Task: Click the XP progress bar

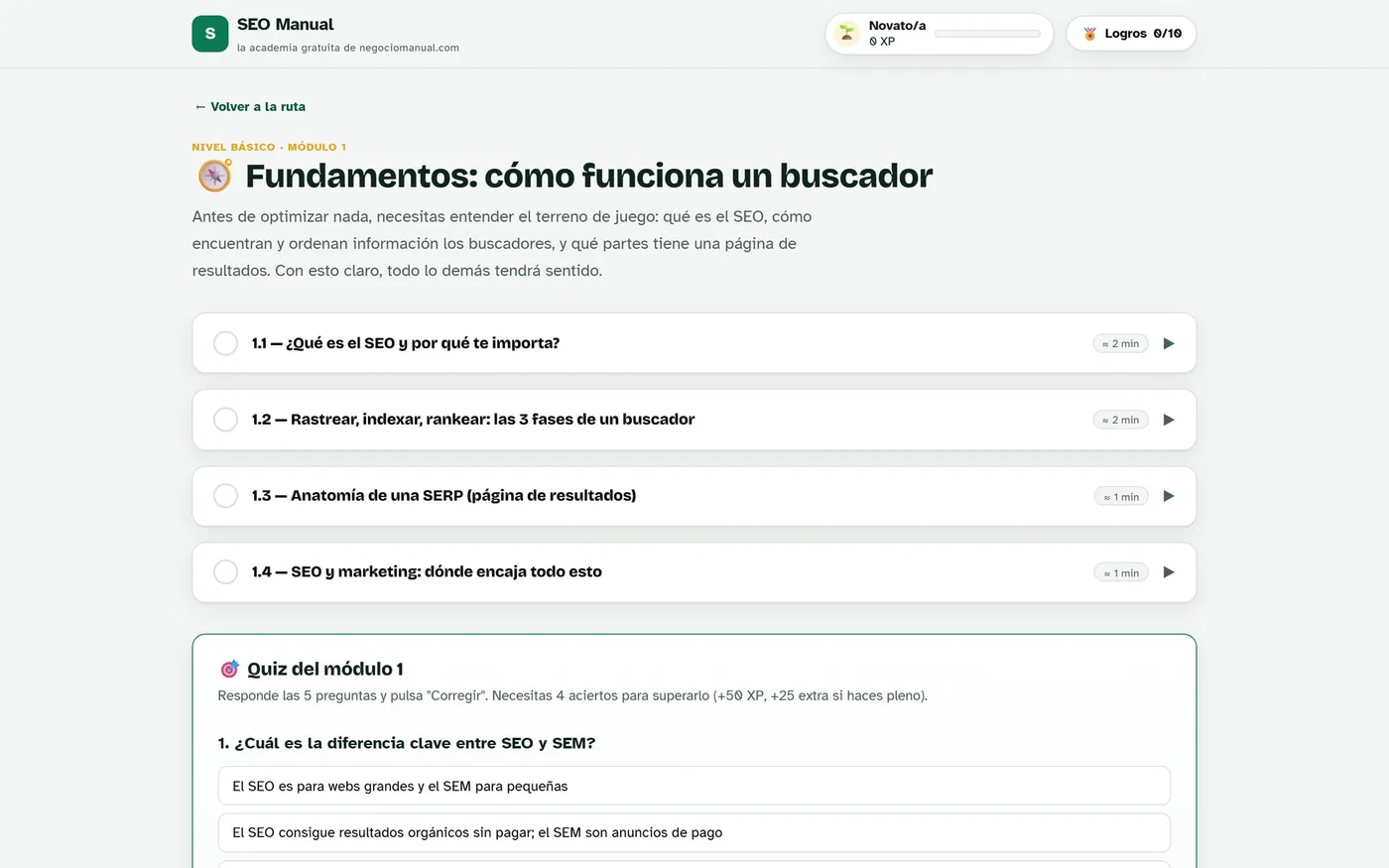Action: (987, 34)
